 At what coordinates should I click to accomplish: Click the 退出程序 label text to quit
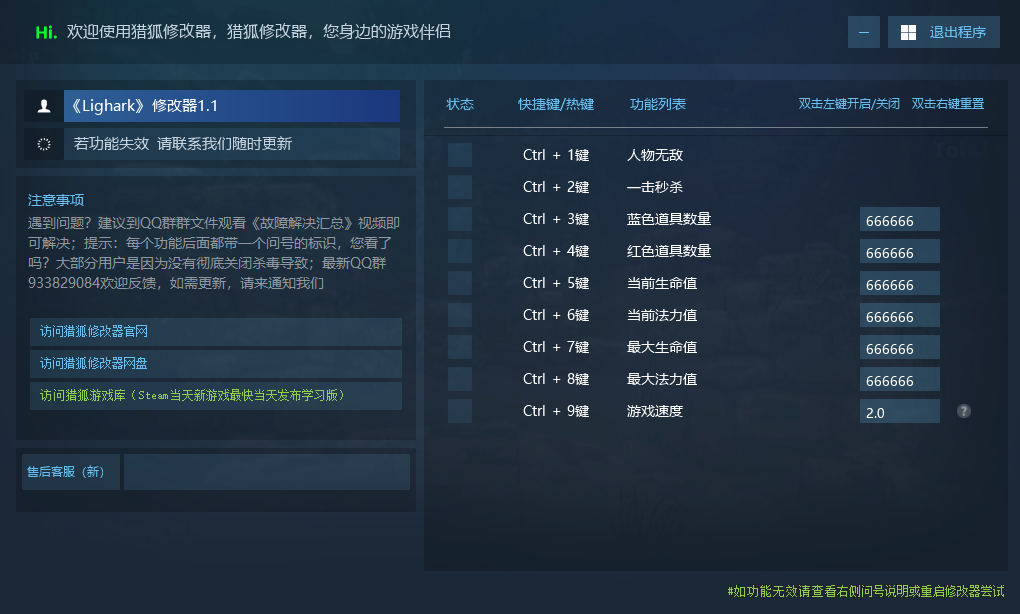(x=958, y=33)
